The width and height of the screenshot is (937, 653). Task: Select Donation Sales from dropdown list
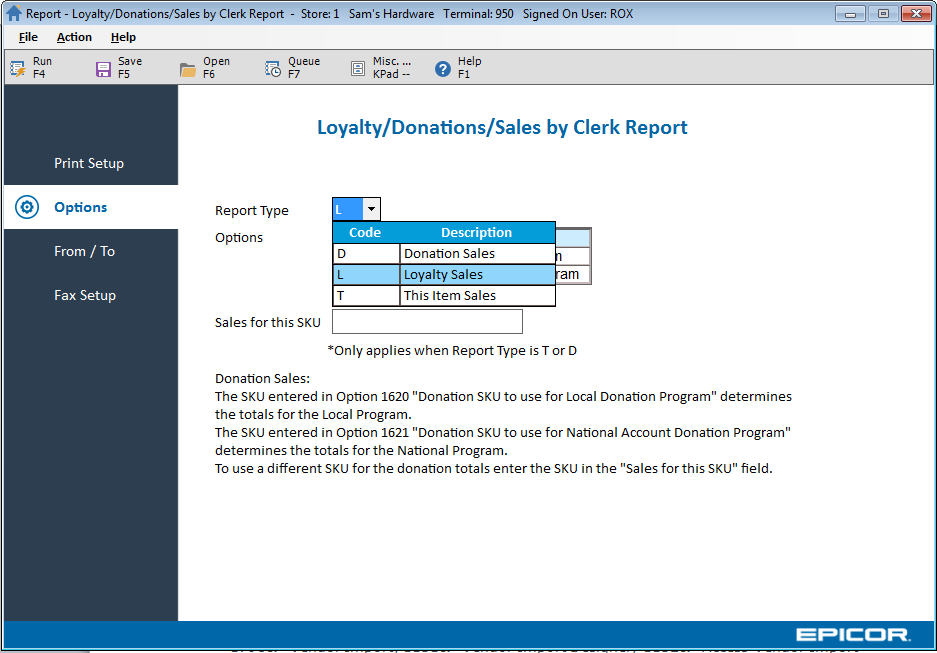449,254
